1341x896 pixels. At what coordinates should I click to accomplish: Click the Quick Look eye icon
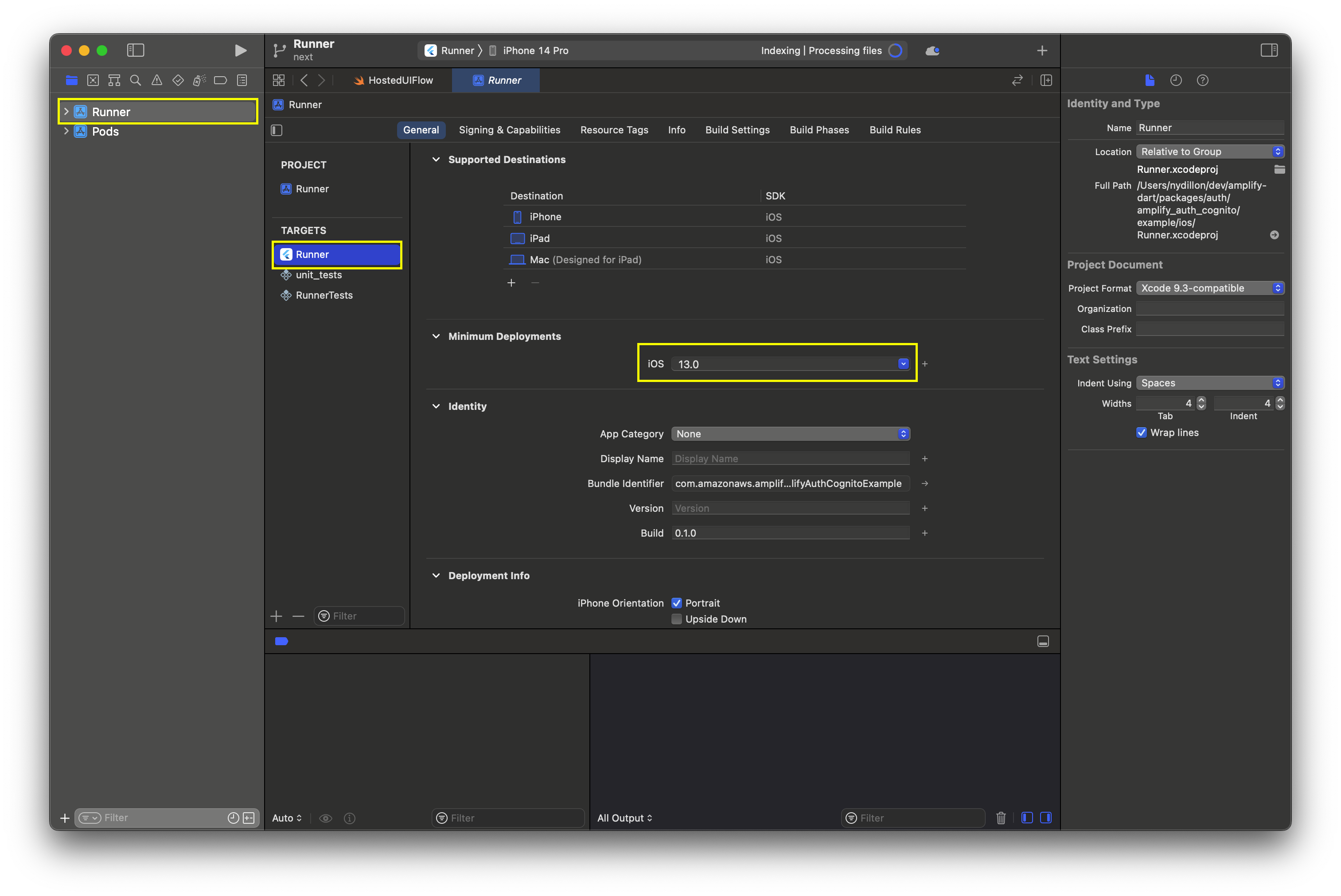tap(326, 818)
